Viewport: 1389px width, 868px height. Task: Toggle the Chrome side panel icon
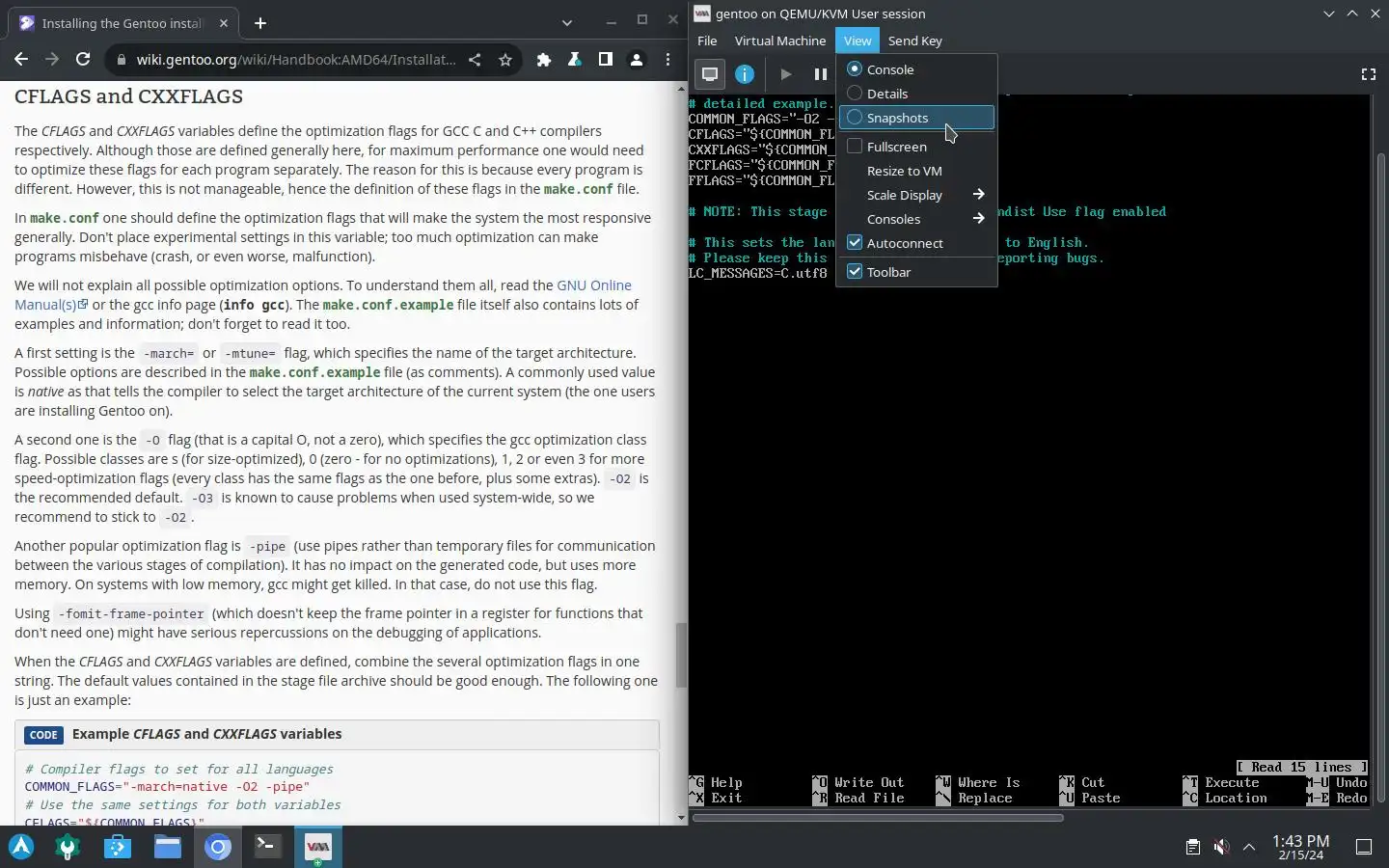[x=606, y=60]
